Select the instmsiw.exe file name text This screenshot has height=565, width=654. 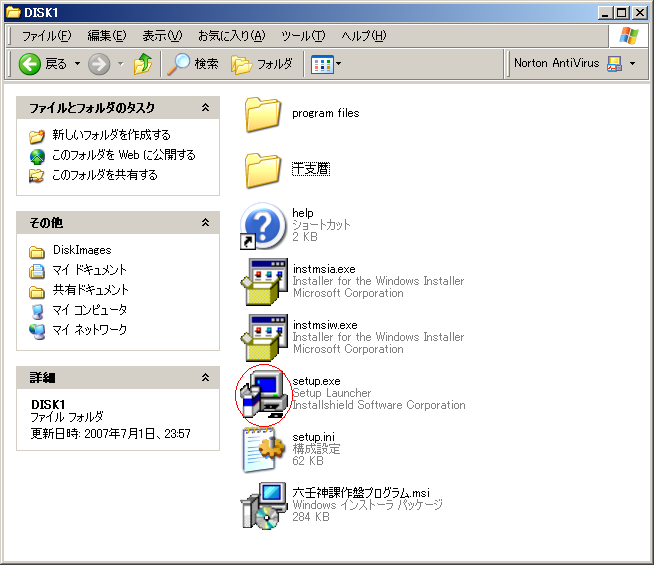[325, 325]
